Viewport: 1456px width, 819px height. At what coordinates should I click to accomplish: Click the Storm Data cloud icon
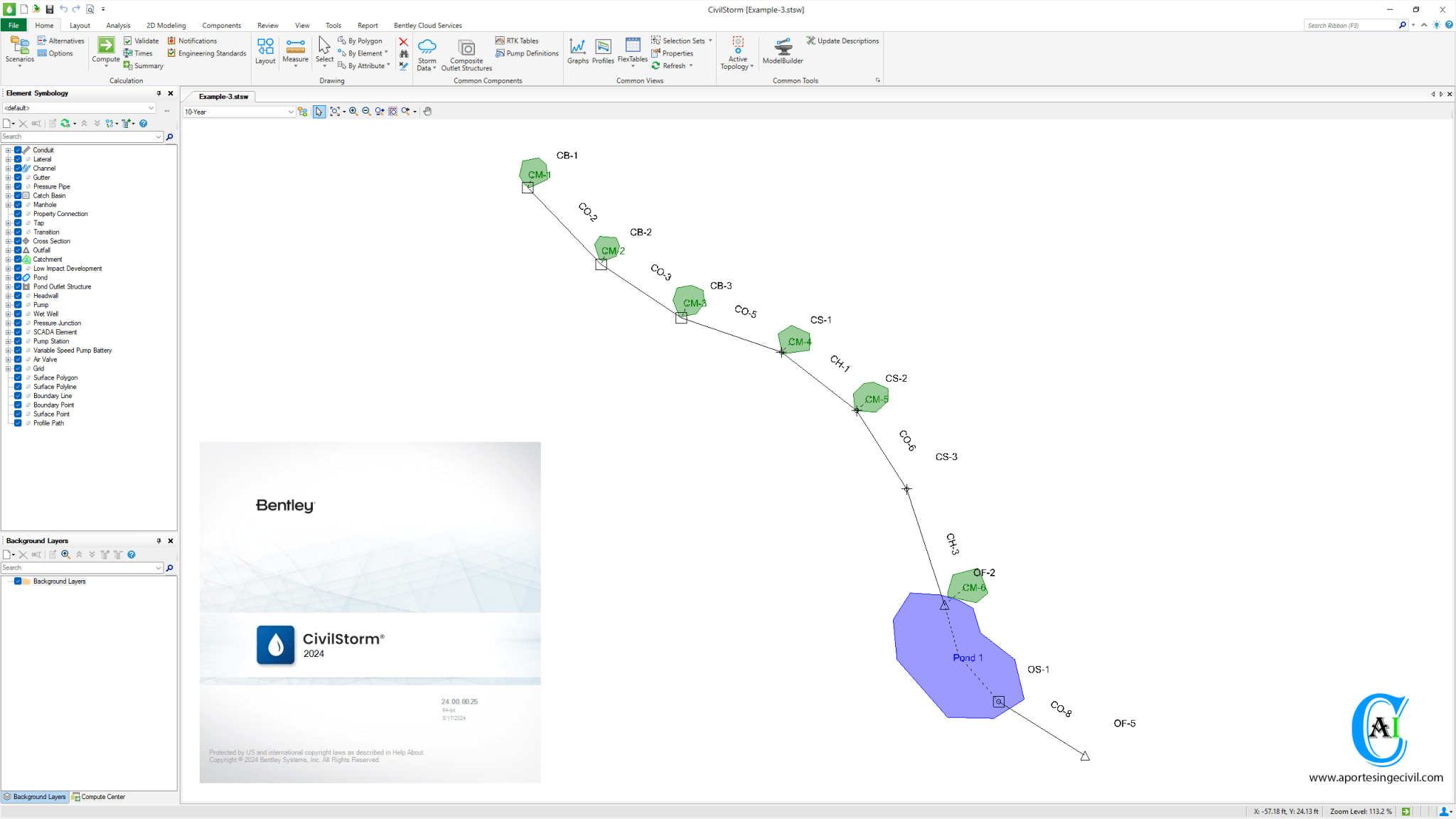[427, 47]
